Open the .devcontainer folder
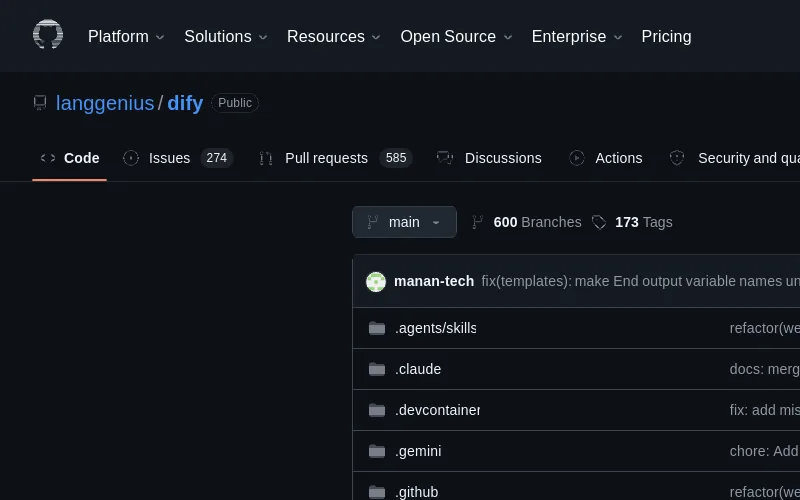The height and width of the screenshot is (500, 800). (437, 410)
